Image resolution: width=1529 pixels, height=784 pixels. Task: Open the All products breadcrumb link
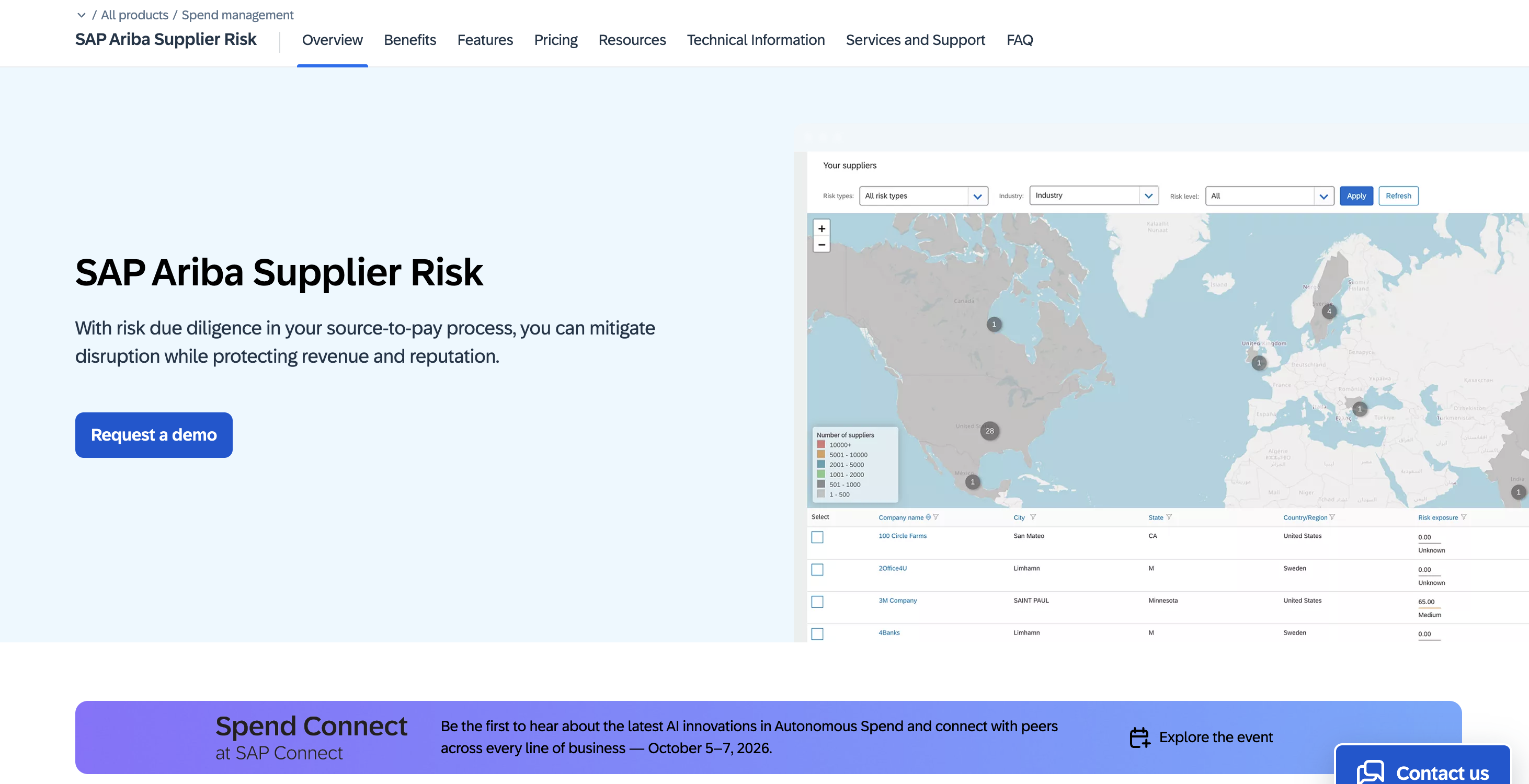[x=135, y=15]
